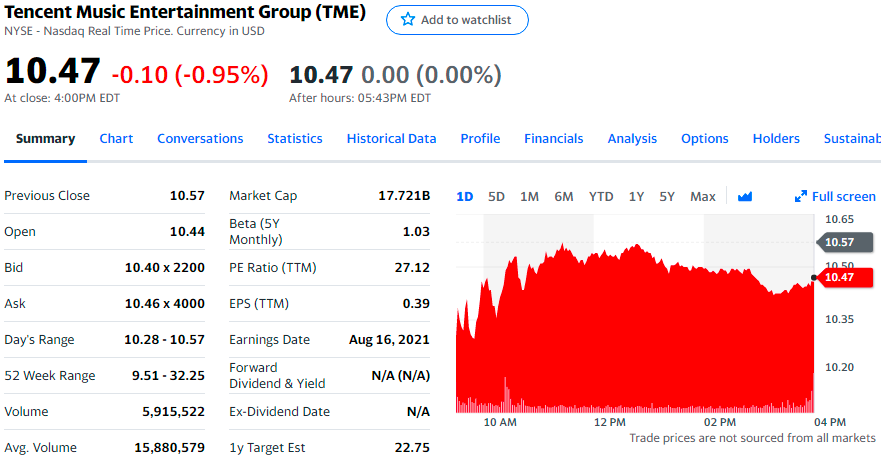Click the PE Ratio value 27.12
Screen dimensions: 881x458
tap(412, 267)
